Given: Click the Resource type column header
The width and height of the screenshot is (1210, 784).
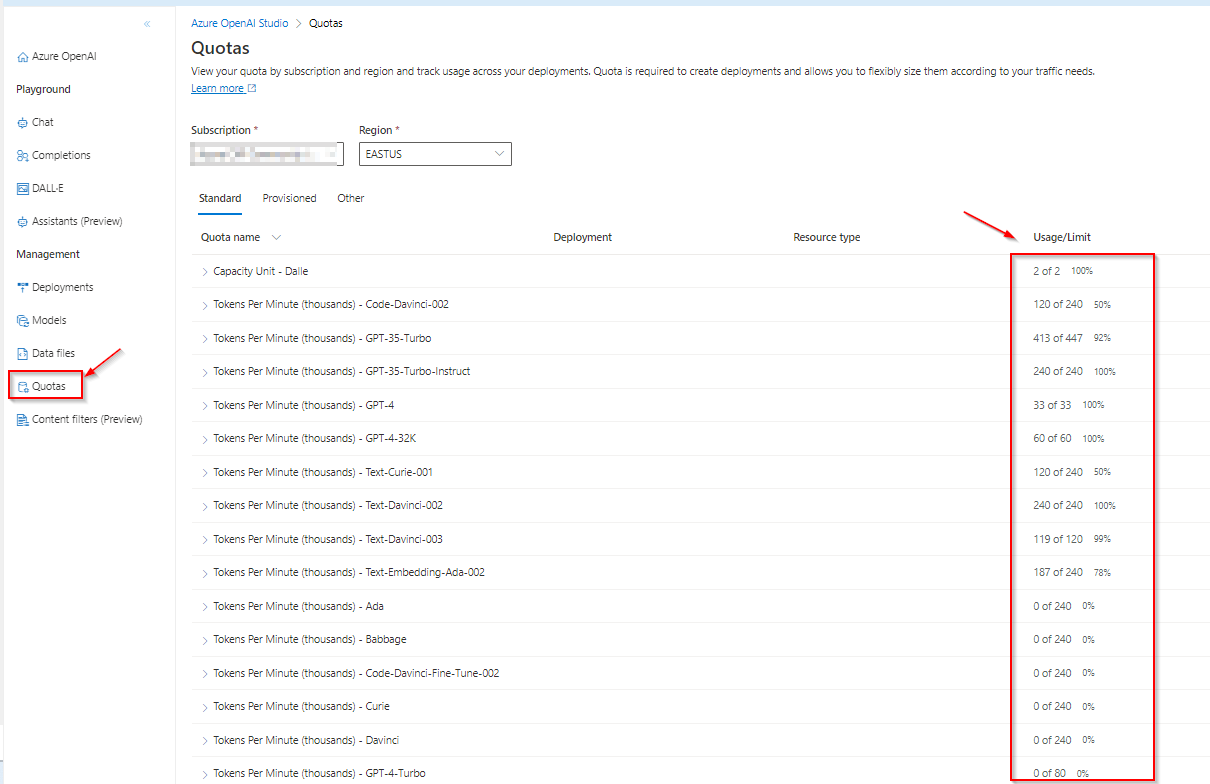Looking at the screenshot, I should pyautogui.click(x=827, y=238).
